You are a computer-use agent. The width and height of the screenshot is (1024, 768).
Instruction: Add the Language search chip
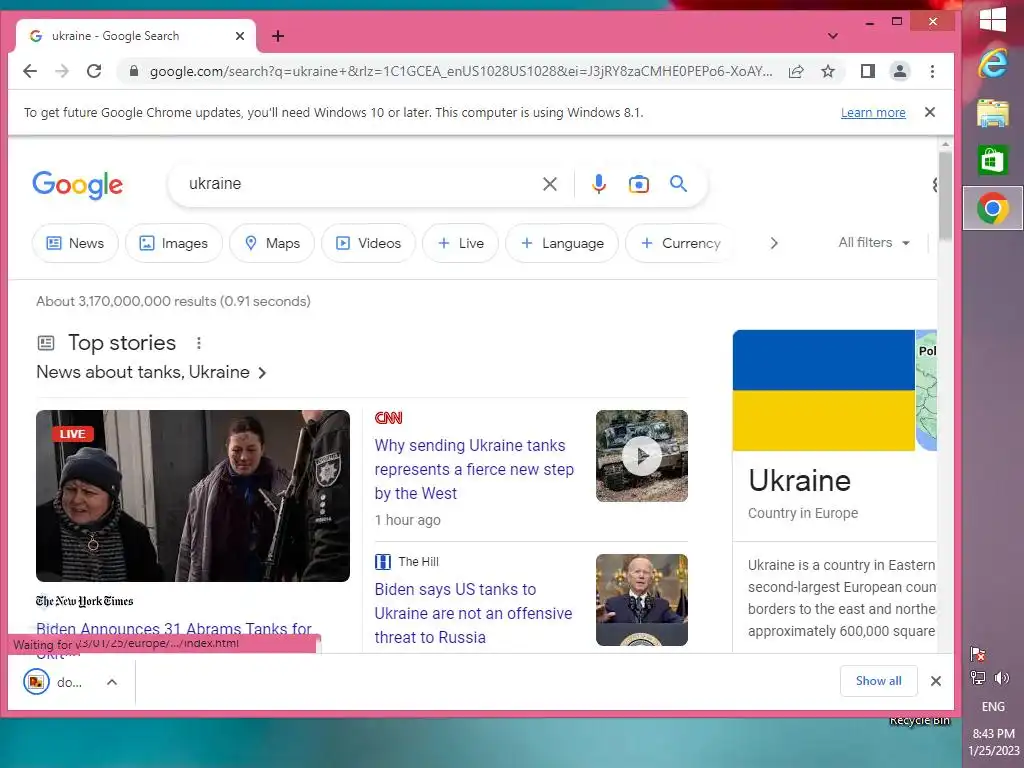[562, 243]
